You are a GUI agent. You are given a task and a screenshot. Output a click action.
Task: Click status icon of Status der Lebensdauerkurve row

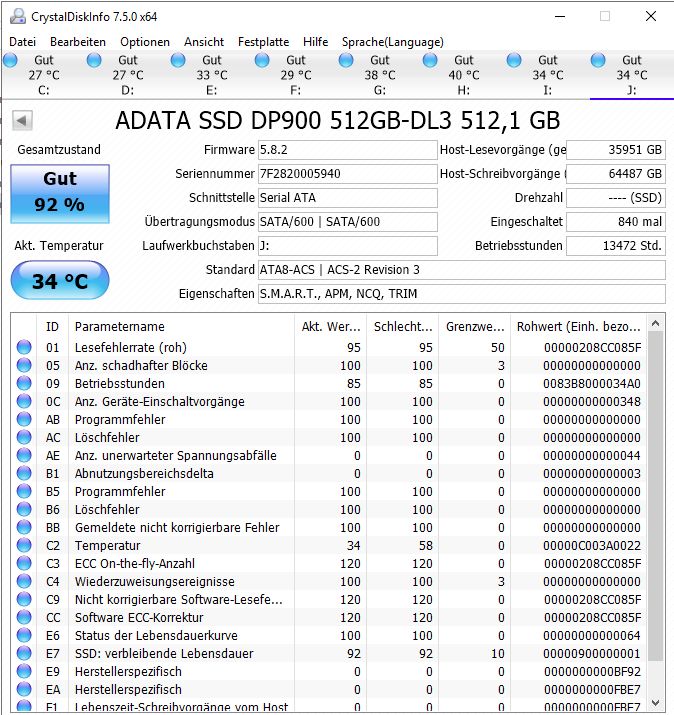click(24, 635)
